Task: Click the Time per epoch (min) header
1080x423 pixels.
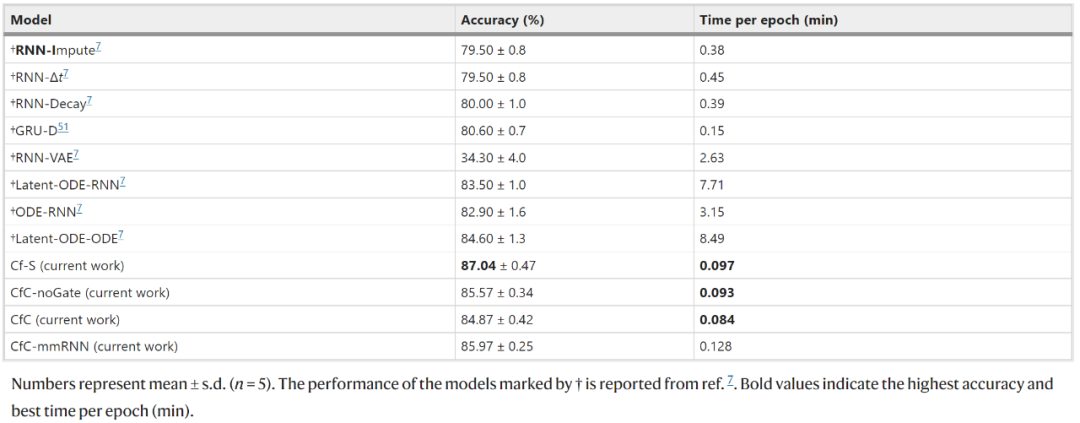Action: [x=768, y=20]
